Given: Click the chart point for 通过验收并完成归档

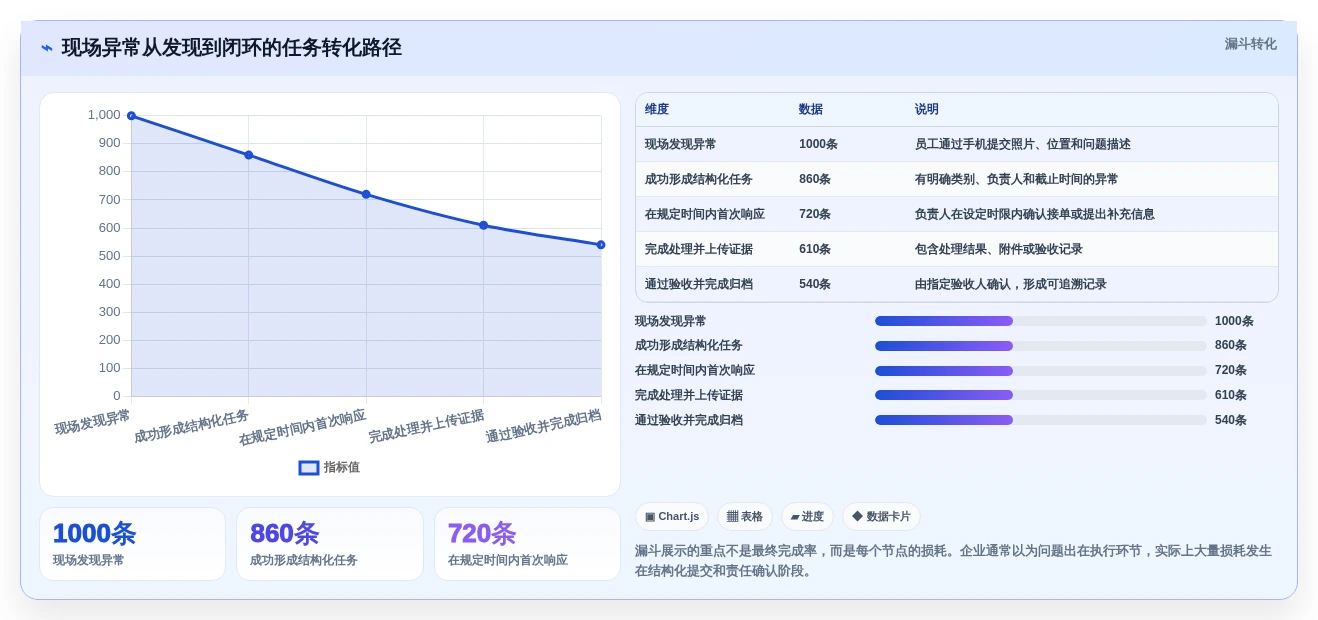Looking at the screenshot, I should point(601,244).
